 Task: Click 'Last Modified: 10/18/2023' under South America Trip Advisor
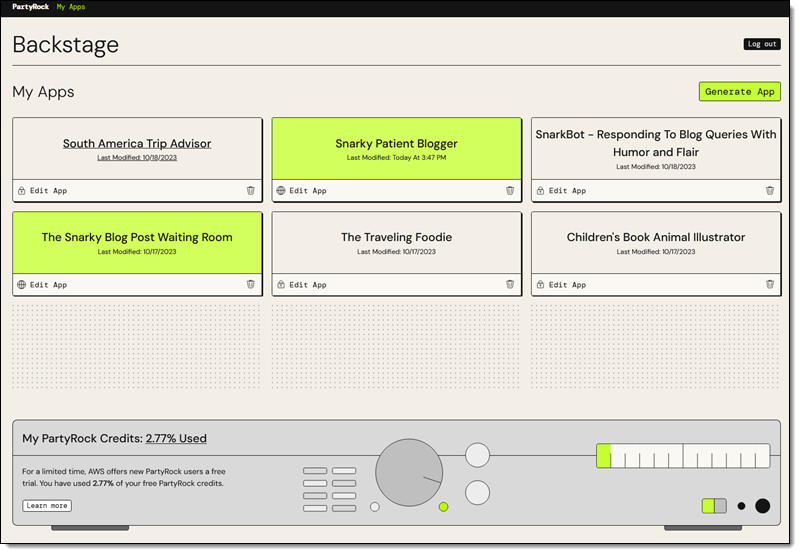point(137,158)
